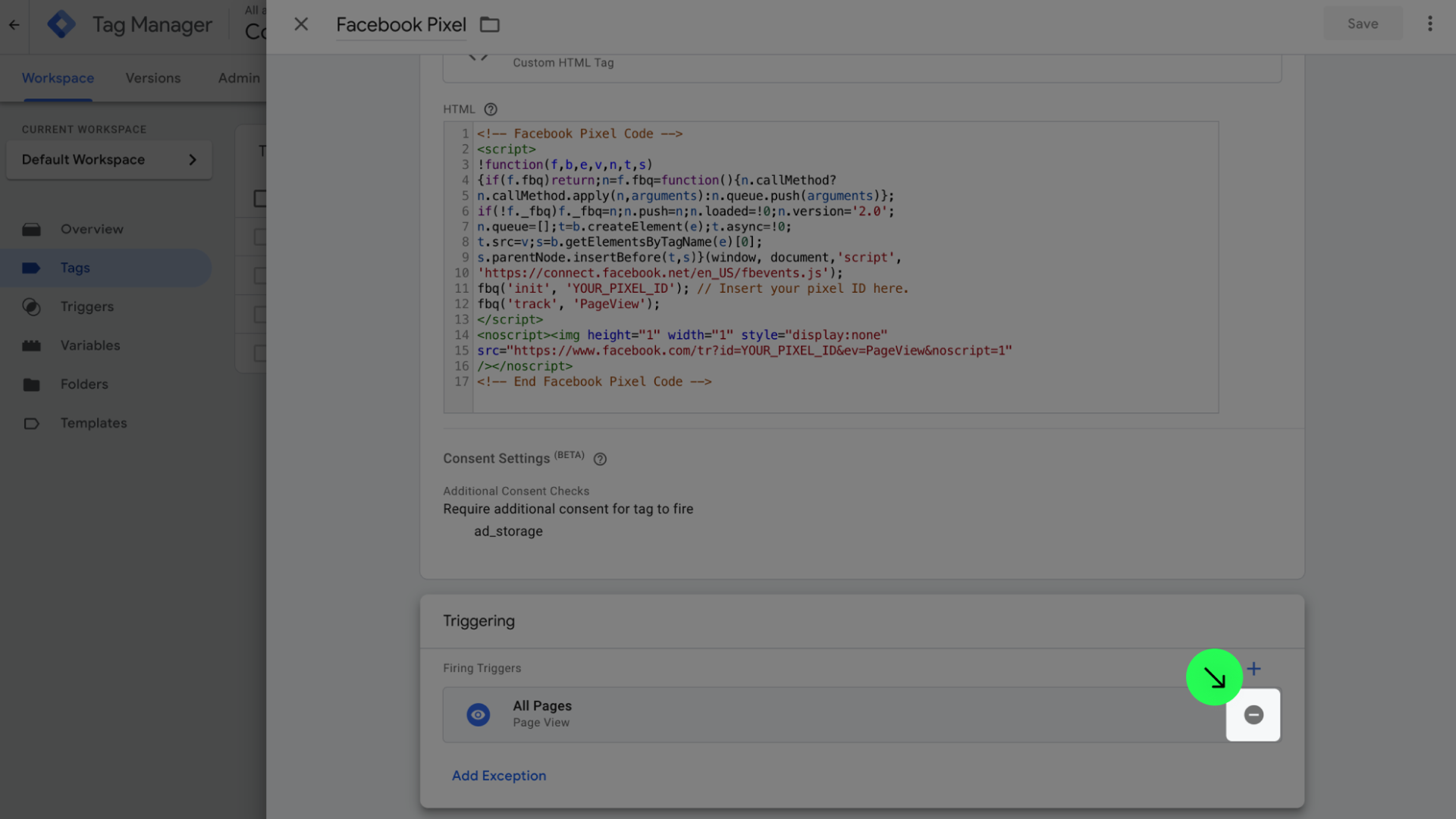Click the All Pages eye trigger icon
This screenshot has width=1456, height=819.
(x=478, y=714)
